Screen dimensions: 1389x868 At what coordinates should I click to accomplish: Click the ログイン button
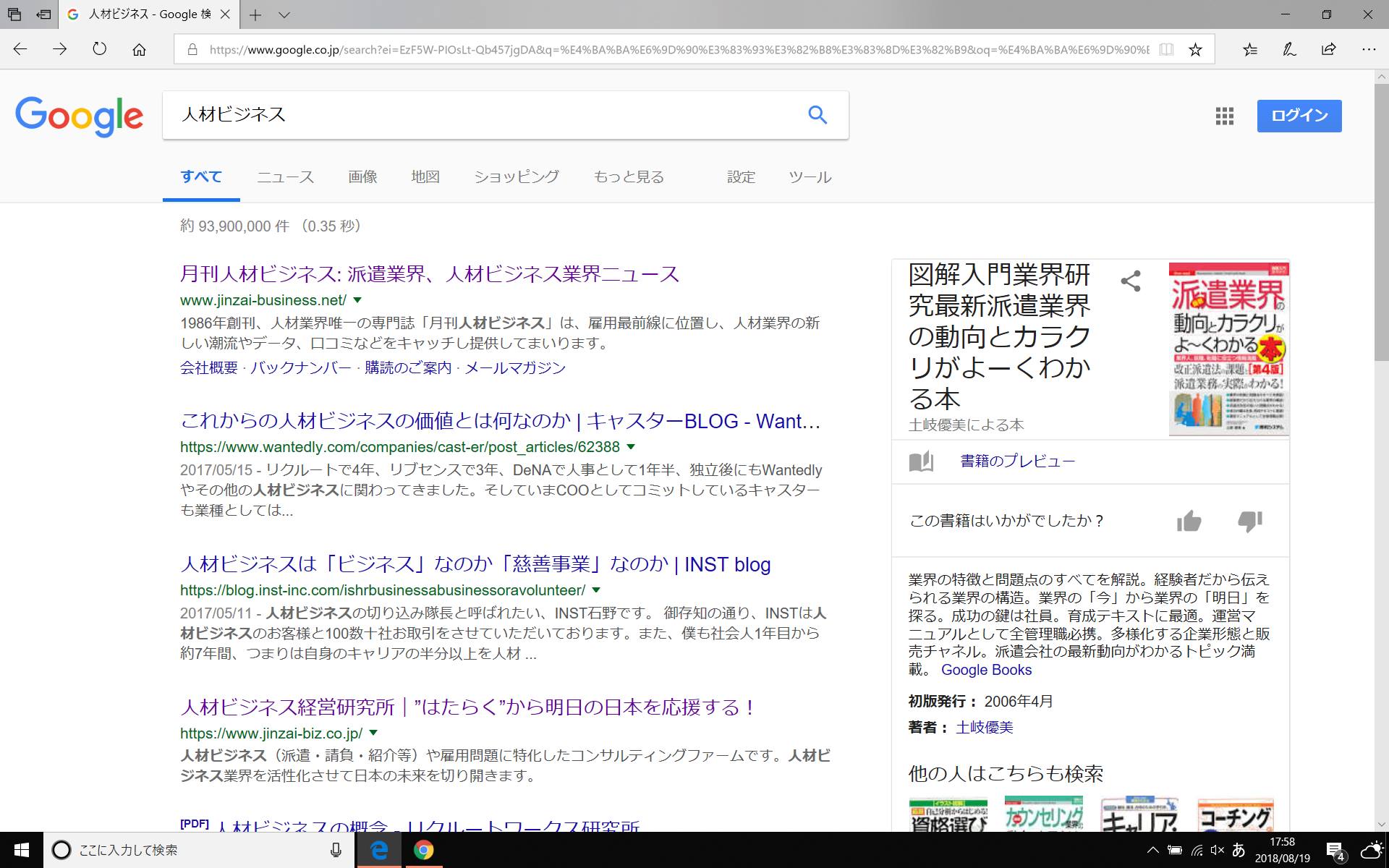pos(1299,116)
